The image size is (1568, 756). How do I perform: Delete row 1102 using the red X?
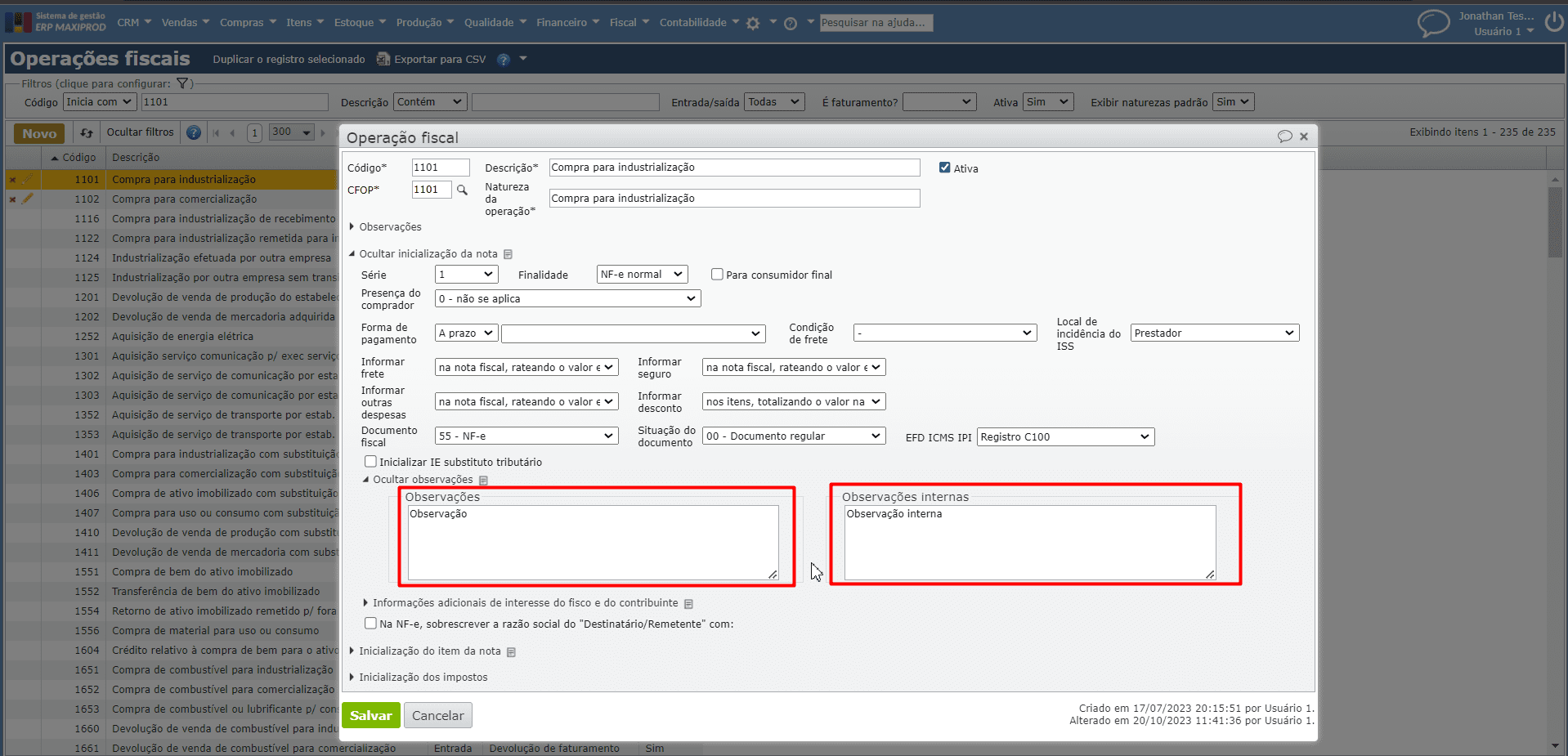pyautogui.click(x=12, y=199)
